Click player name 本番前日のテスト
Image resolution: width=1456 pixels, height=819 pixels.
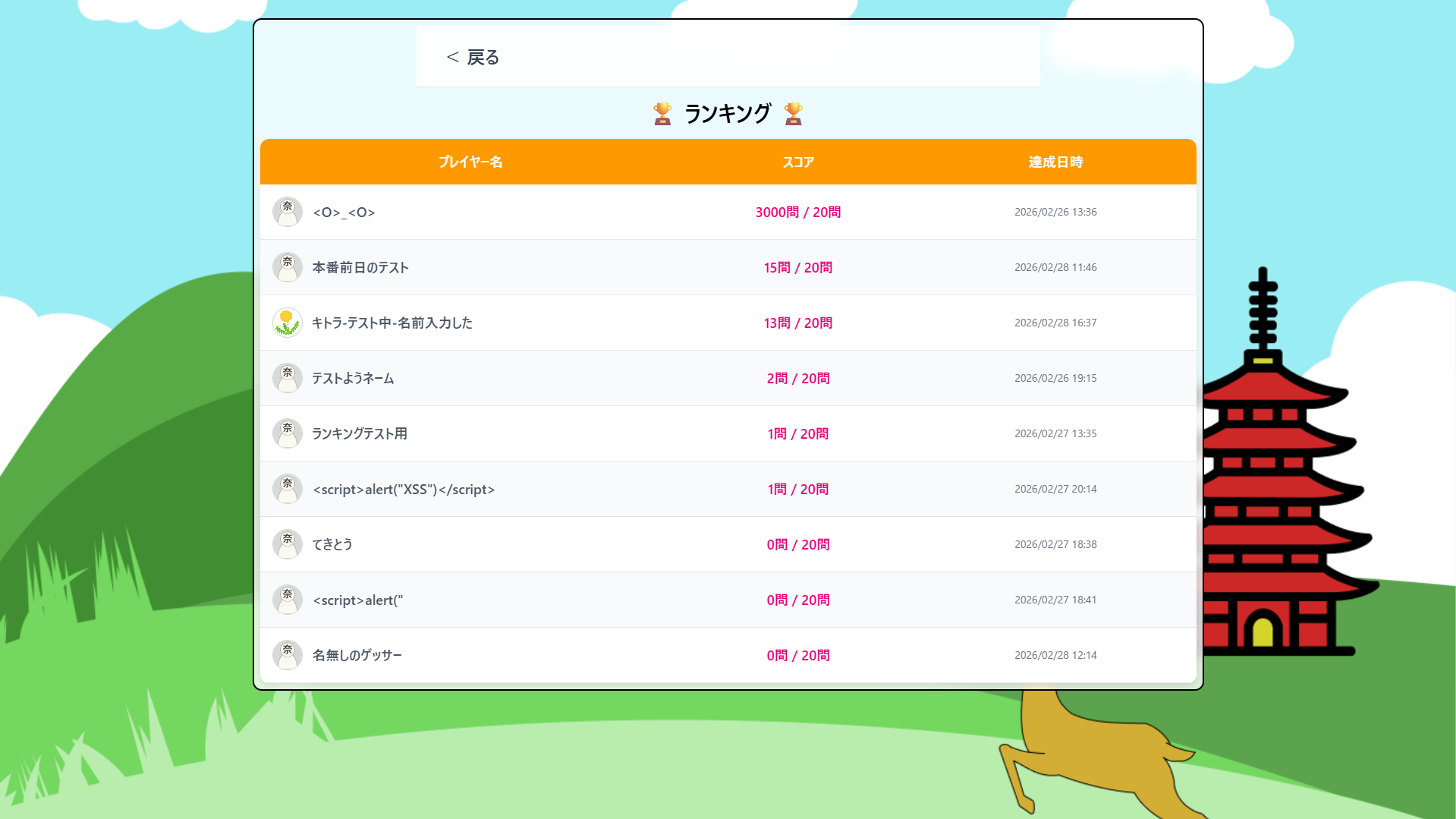360,268
